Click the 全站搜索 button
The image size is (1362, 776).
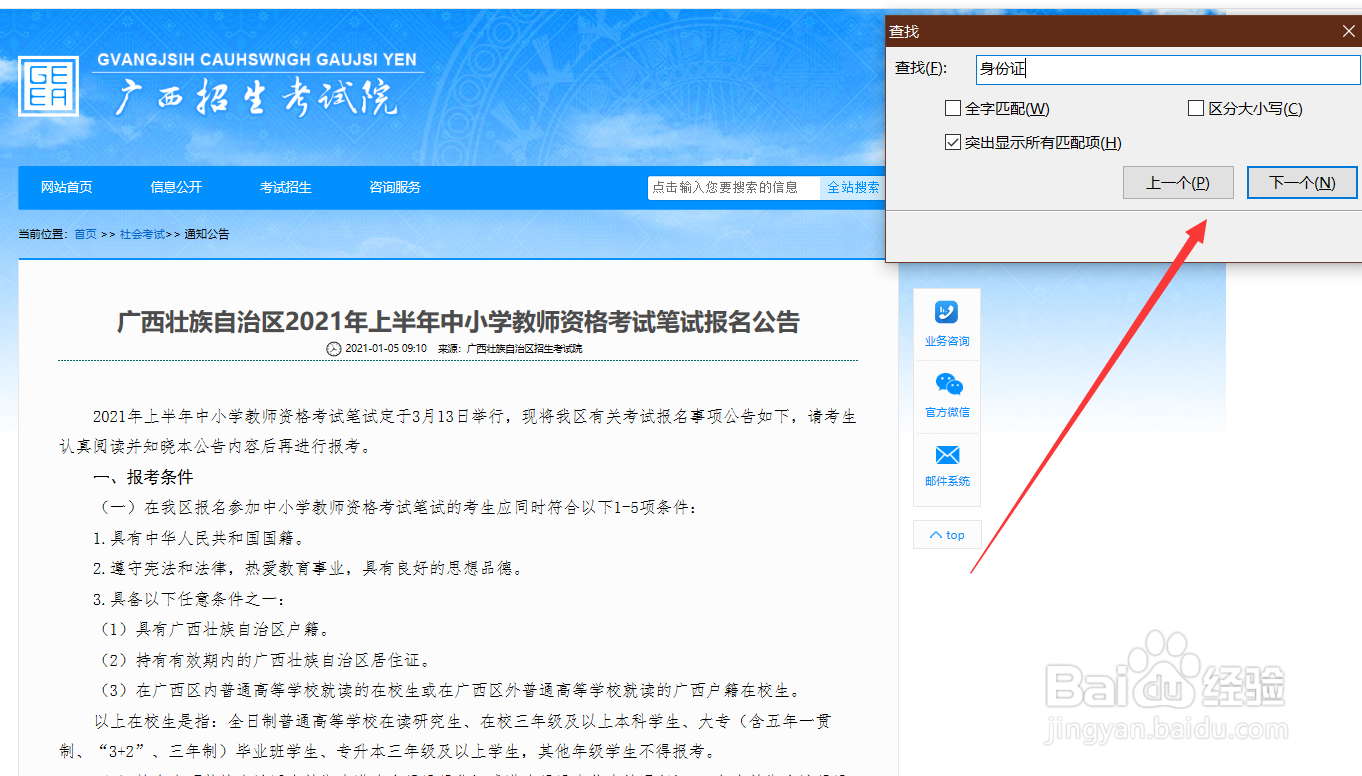click(853, 187)
